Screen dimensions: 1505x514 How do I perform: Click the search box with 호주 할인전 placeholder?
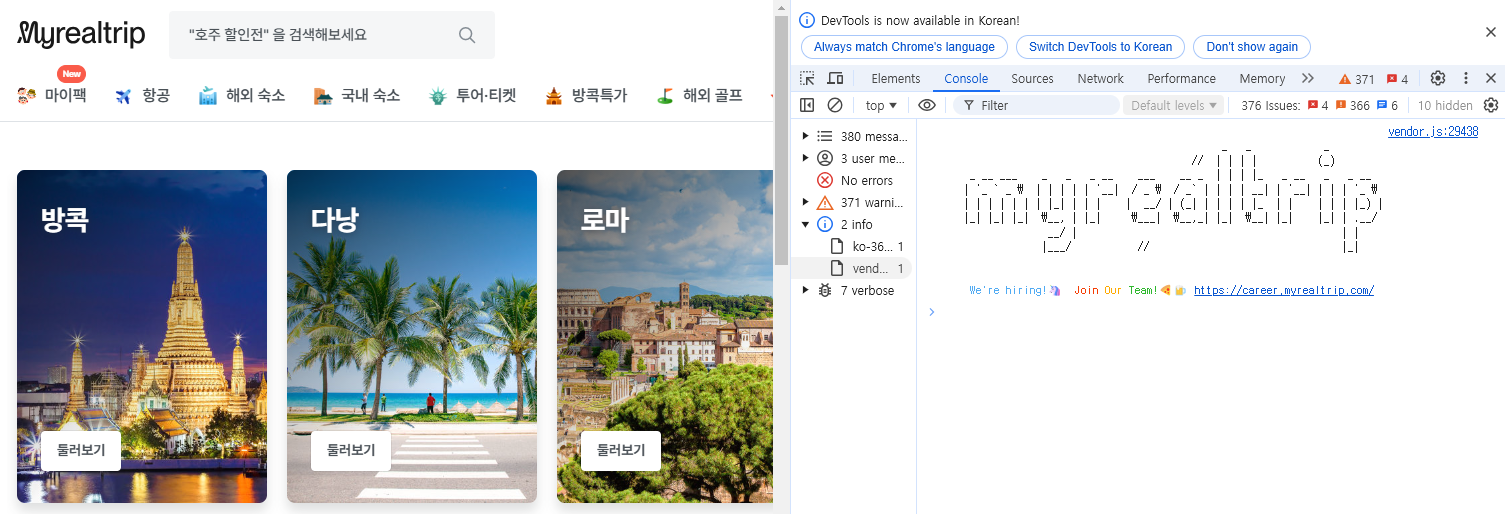click(x=332, y=35)
